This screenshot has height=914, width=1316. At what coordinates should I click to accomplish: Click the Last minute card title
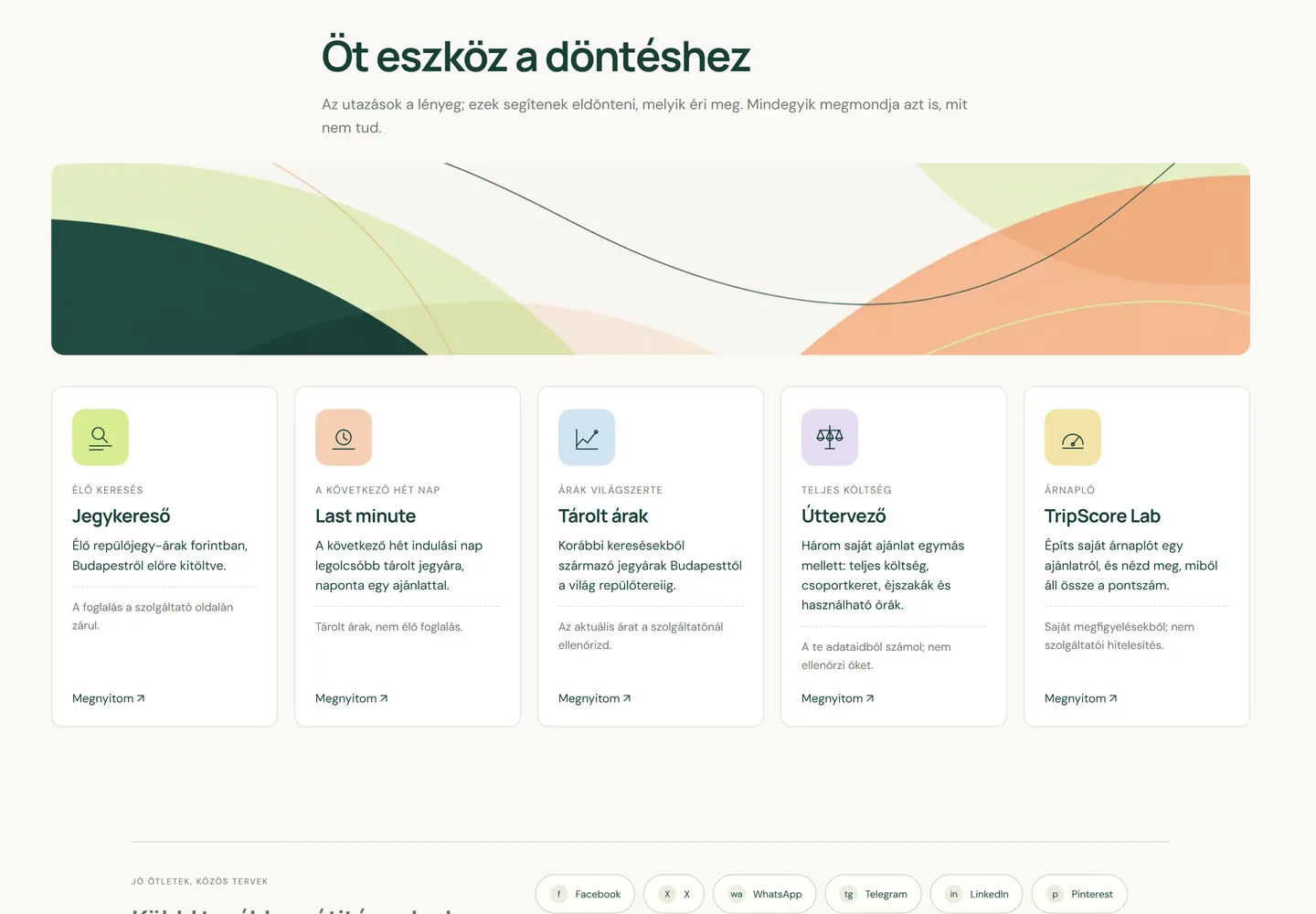366,516
